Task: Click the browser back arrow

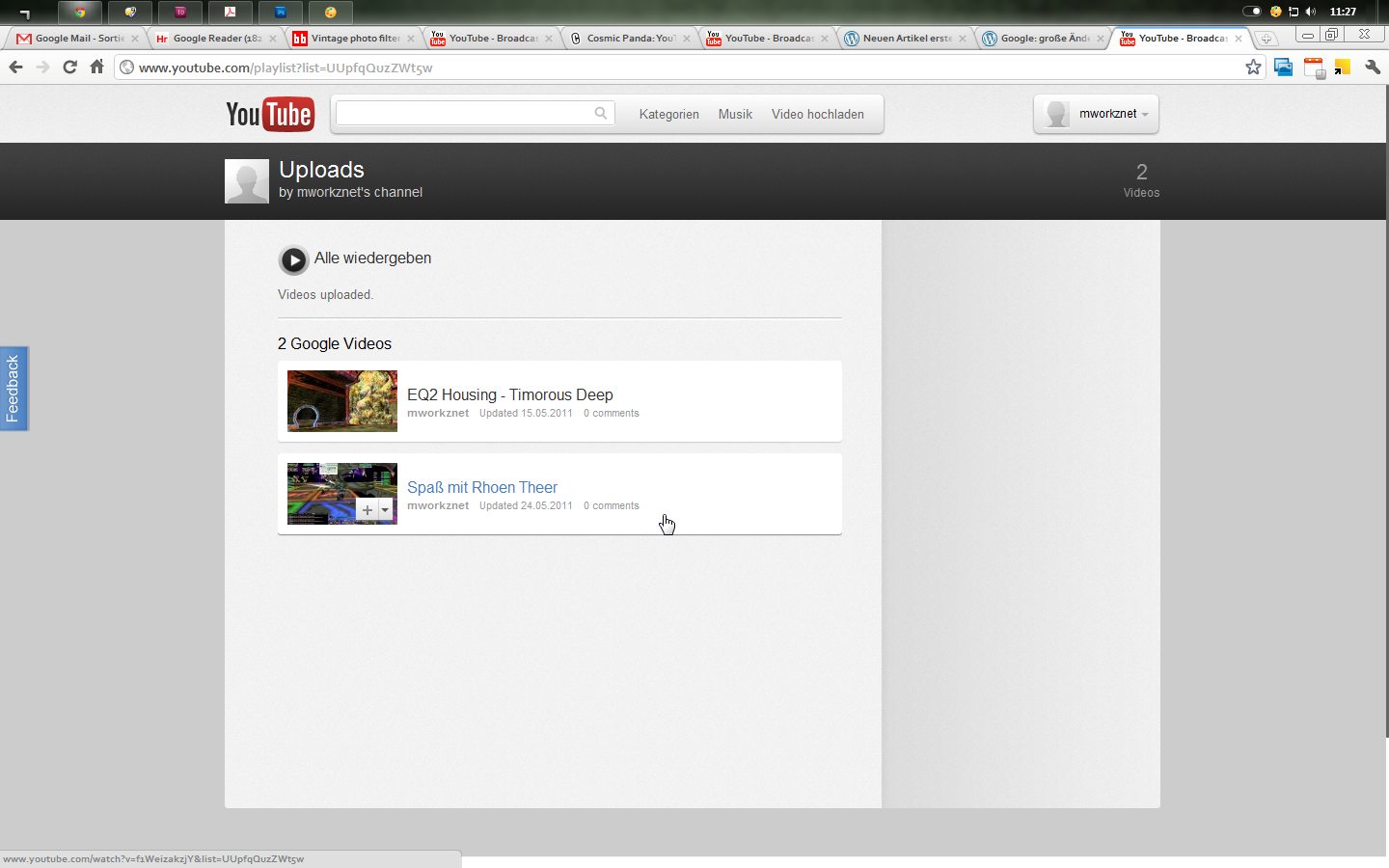Action: click(15, 68)
